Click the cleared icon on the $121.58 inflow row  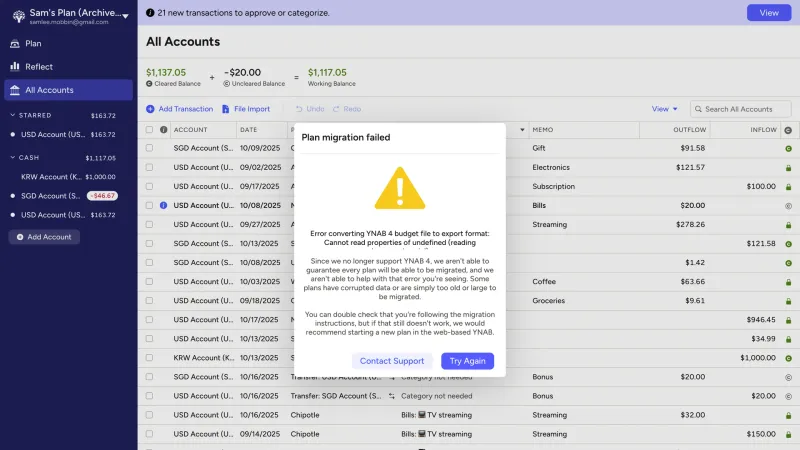click(788, 244)
